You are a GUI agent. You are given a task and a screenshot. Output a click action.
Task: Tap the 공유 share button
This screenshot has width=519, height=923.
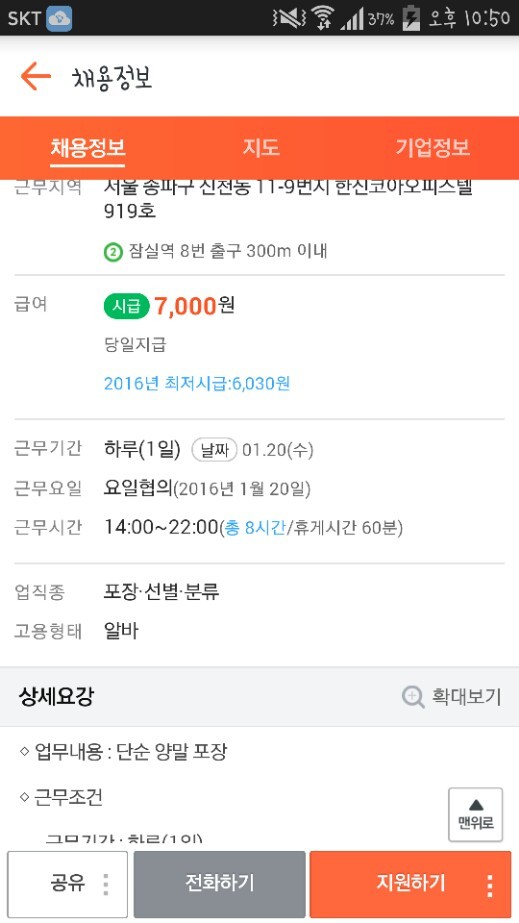click(x=67, y=884)
